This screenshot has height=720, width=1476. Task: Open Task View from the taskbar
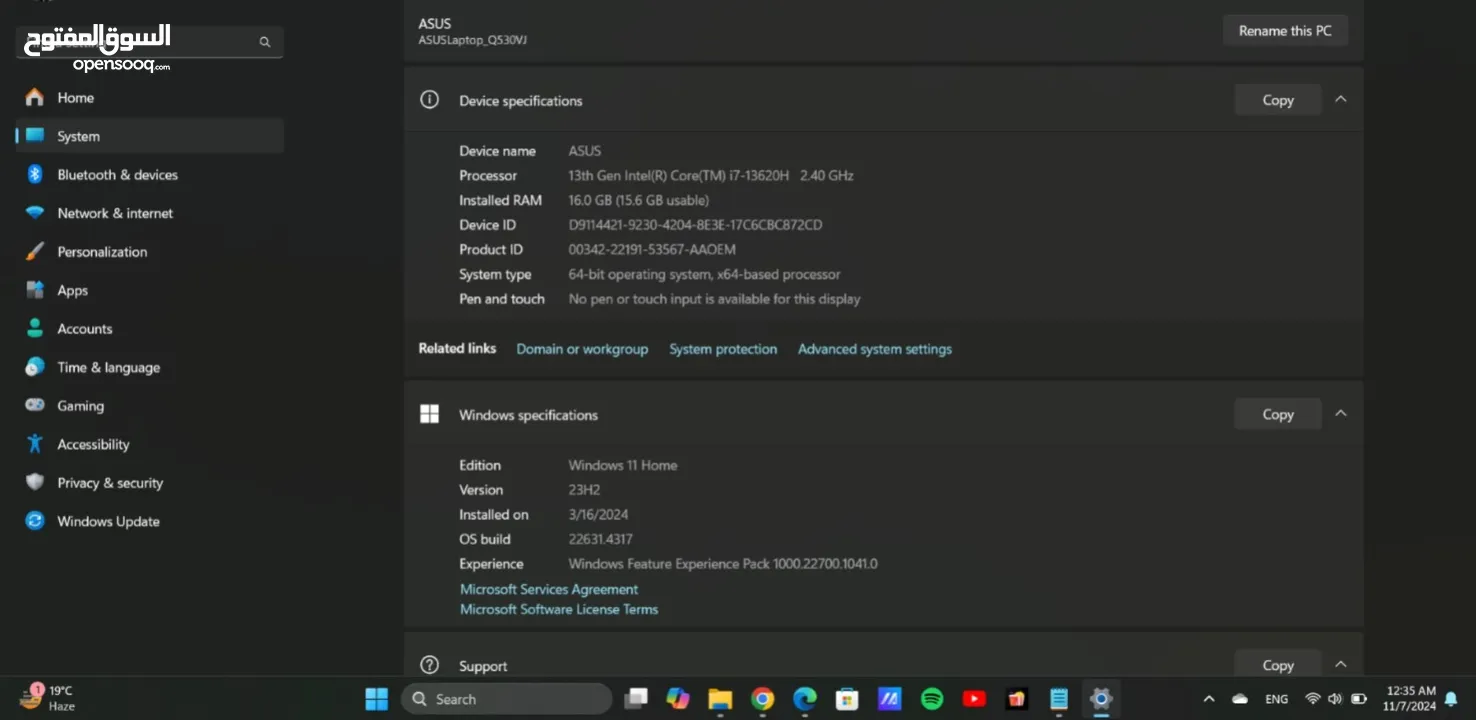pyautogui.click(x=636, y=699)
